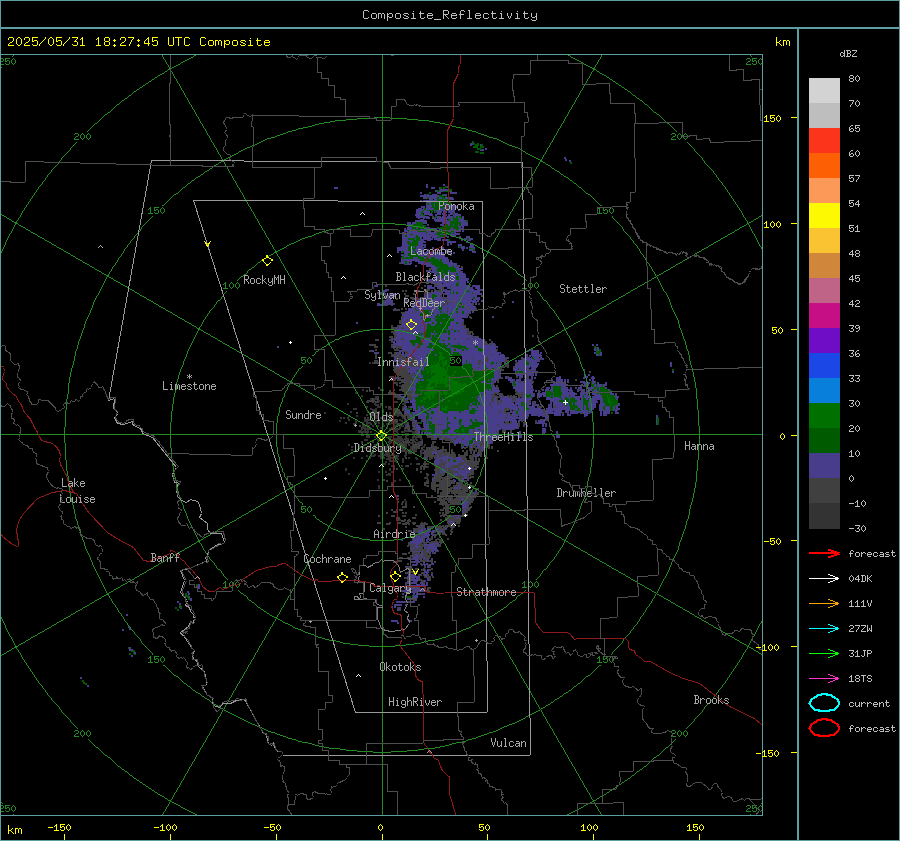Image resolution: width=900 pixels, height=841 pixels.
Task: Click the Innisfail label on map
Action: pos(403,362)
